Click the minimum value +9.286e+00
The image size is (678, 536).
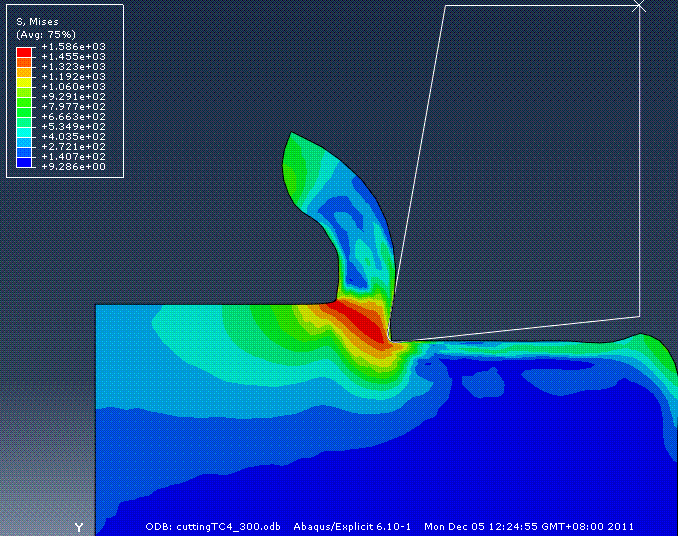pos(74,166)
